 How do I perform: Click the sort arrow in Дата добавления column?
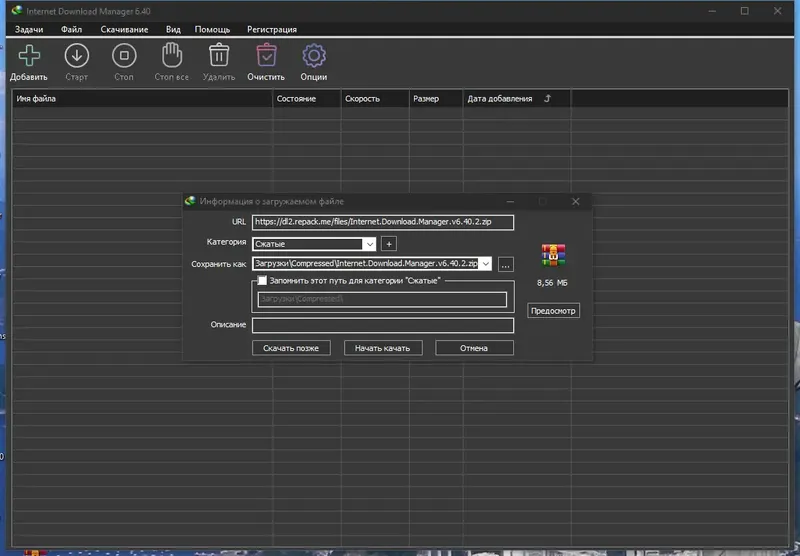coord(547,98)
